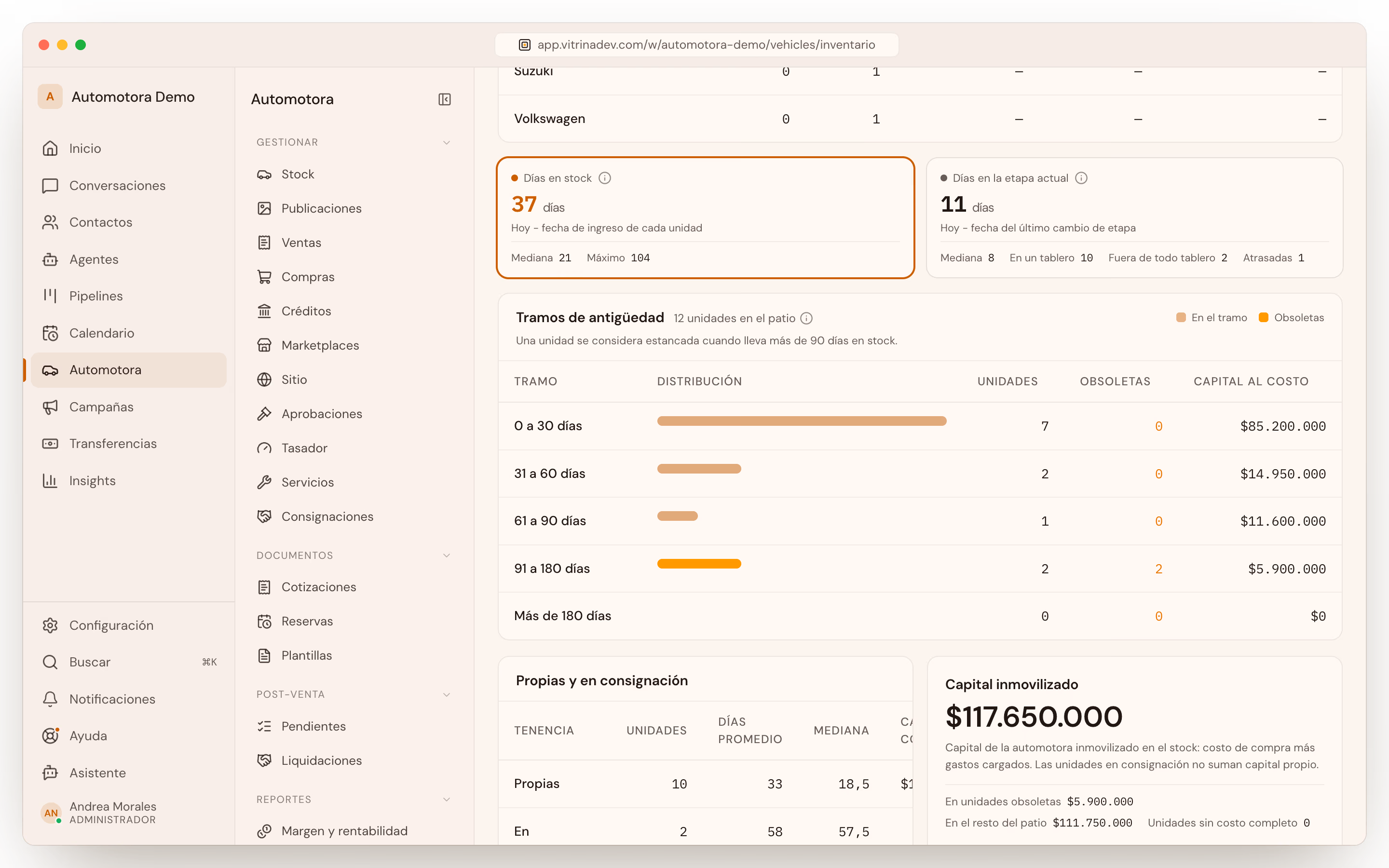The image size is (1389, 868).
Task: Click the 61 a 90 días row label
Action: click(x=550, y=521)
